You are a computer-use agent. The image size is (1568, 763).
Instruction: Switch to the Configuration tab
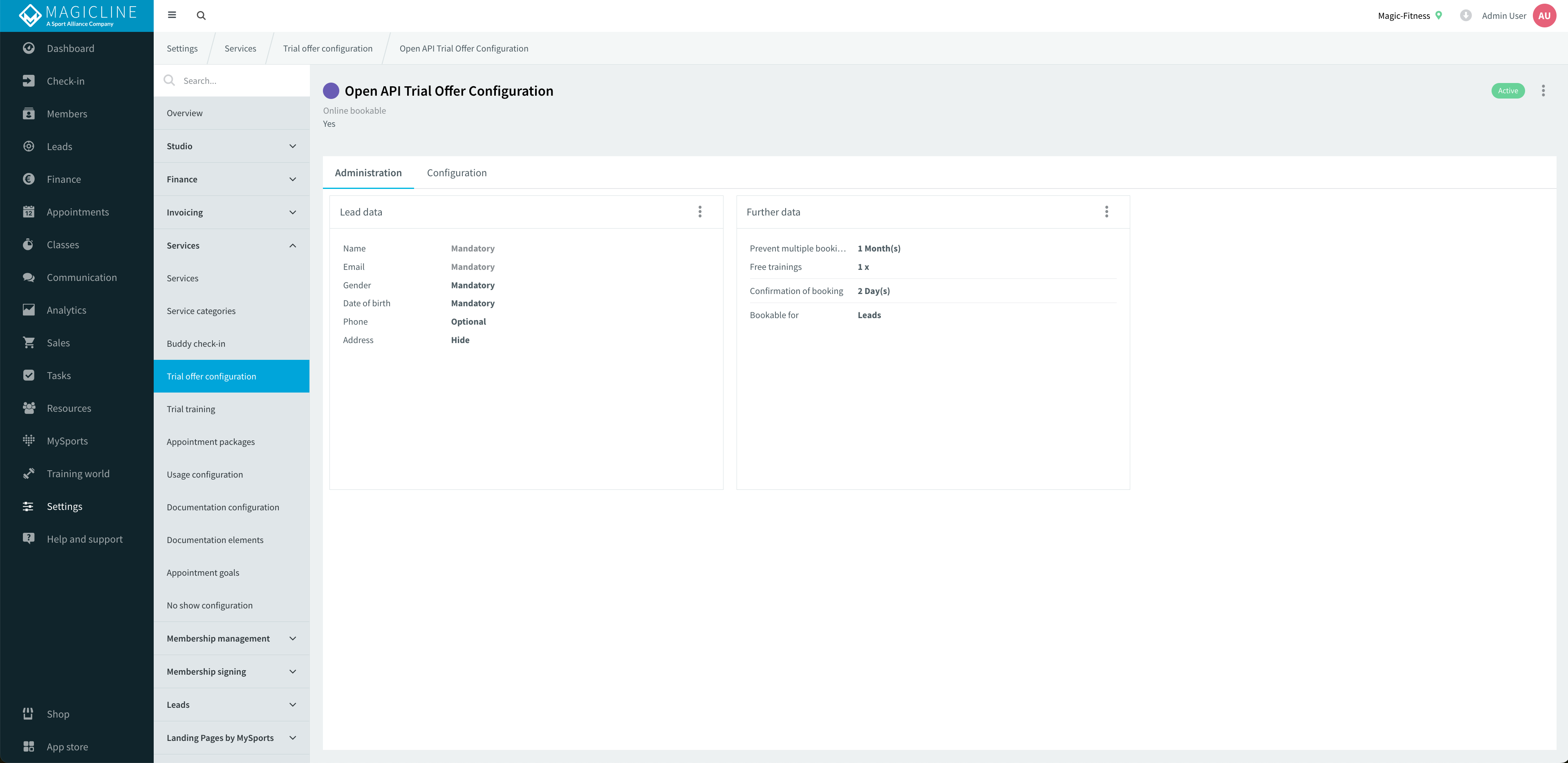[457, 173]
